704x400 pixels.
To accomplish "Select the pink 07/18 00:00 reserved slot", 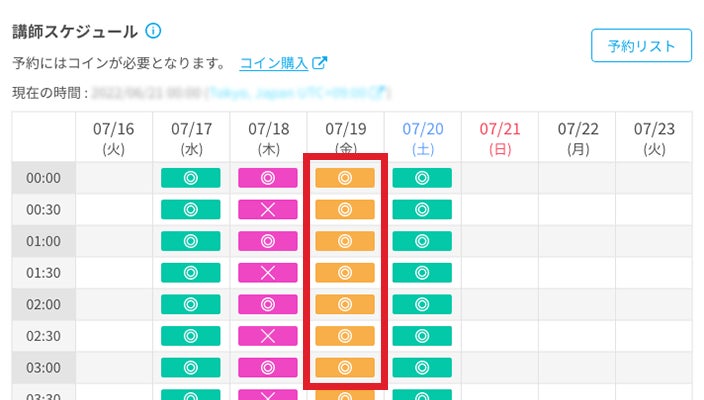I will (x=267, y=178).
